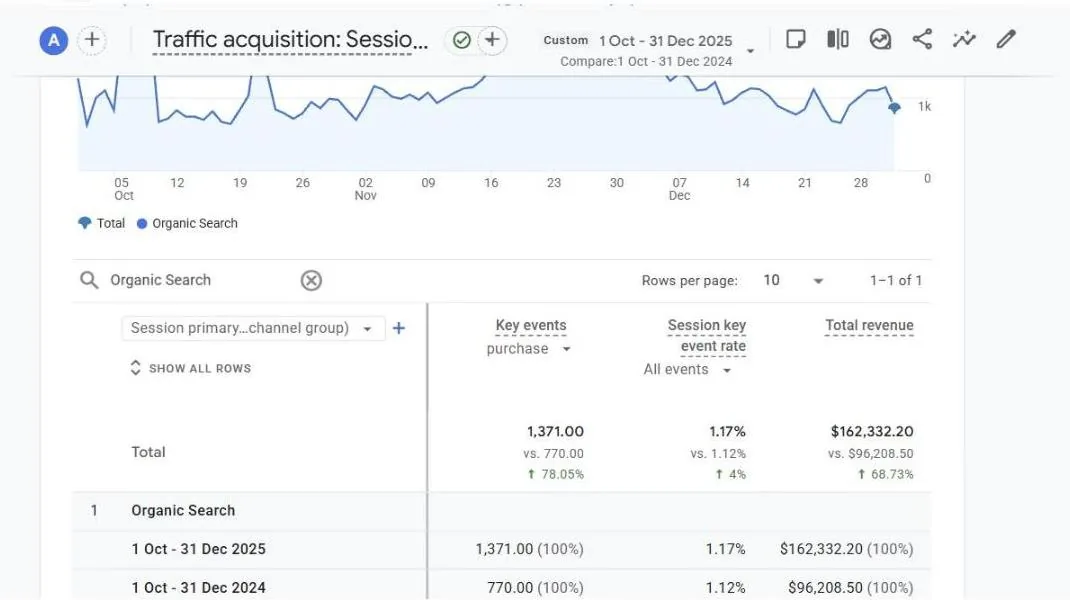
Task: Add filter using the plus next to the checkmark
Action: (x=492, y=40)
